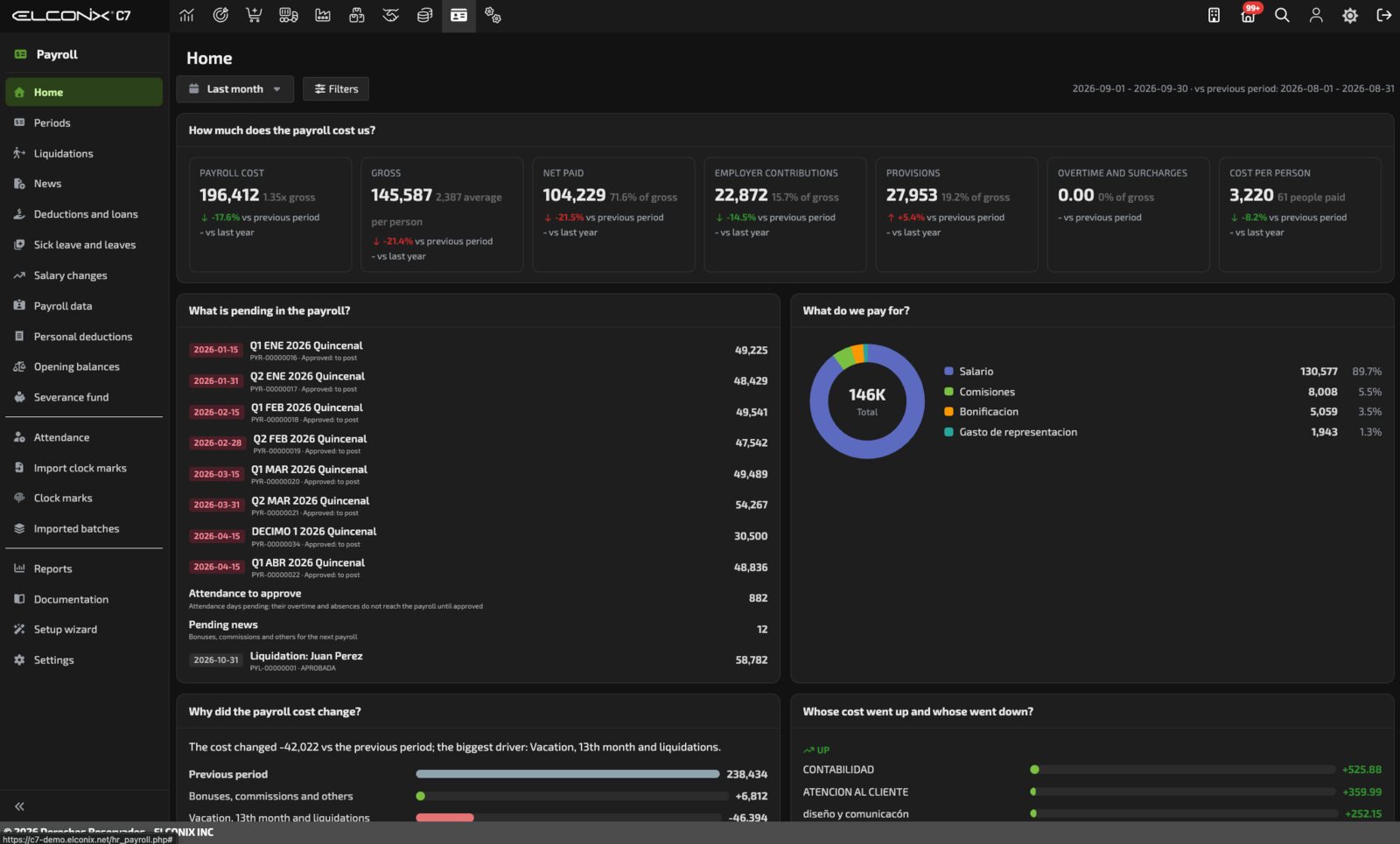
Task: Open the user profile icon
Action: [x=1316, y=16]
